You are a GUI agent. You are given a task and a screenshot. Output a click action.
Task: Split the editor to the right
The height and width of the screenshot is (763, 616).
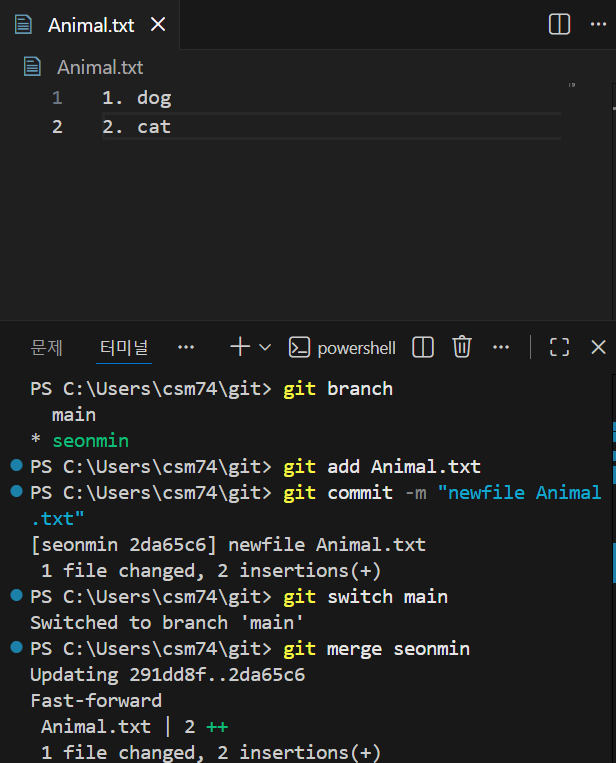pyautogui.click(x=559, y=24)
